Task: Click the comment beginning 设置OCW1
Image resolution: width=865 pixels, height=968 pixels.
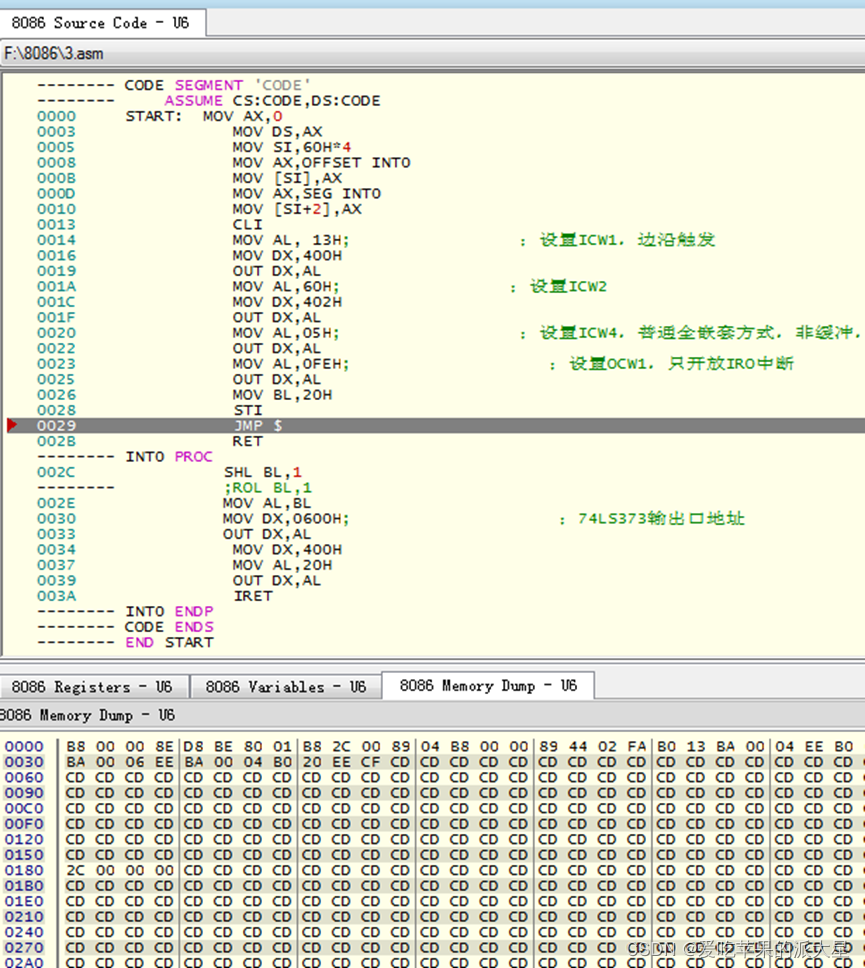Action: click(x=681, y=363)
